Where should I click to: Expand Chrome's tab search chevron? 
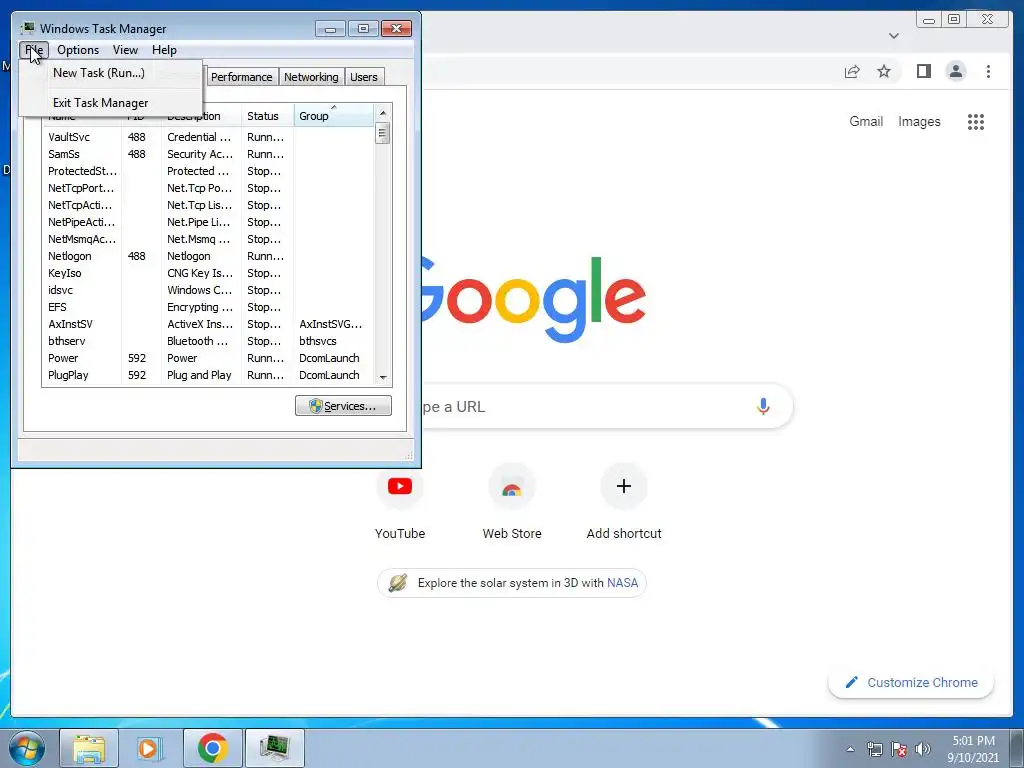click(894, 36)
